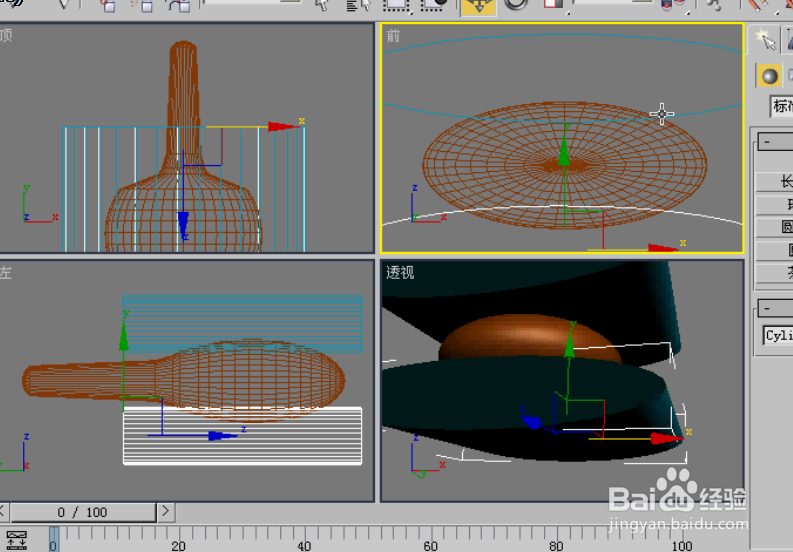
Task: Click the Bind to Space Warp icon
Action: pyautogui.click(x=179, y=6)
